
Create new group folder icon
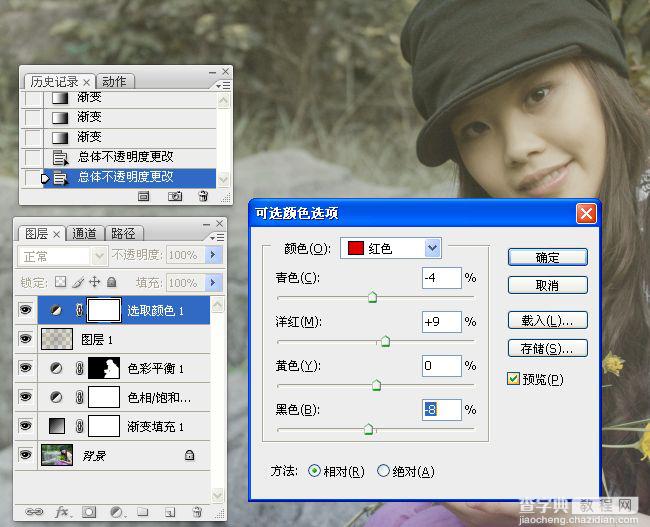tap(143, 512)
